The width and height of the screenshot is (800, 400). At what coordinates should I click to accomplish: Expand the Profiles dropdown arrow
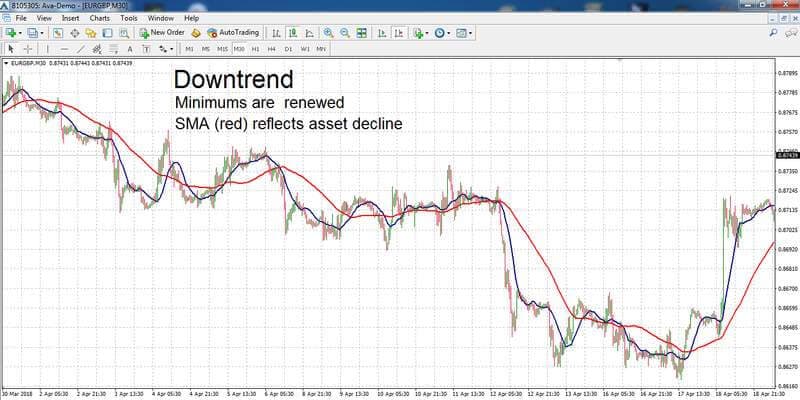click(x=42, y=33)
